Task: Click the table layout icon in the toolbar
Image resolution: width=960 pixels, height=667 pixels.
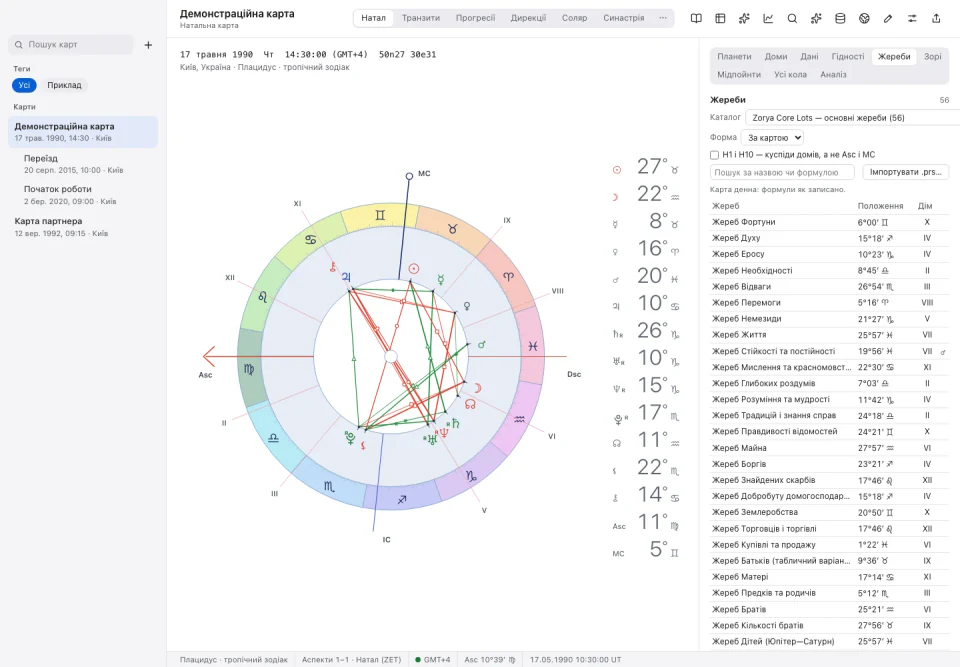Action: click(x=720, y=18)
